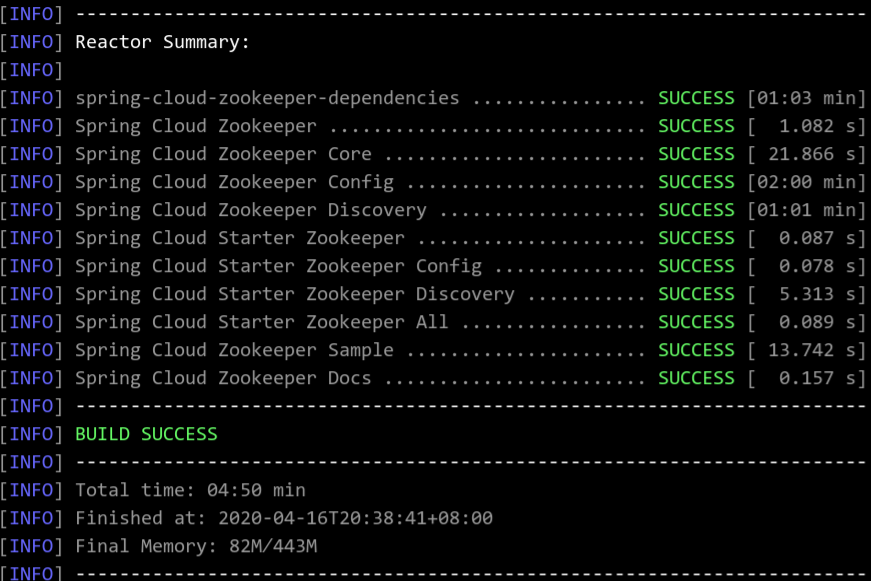
Task: Click the INFO tag beside BUILD SUCCESS
Action: point(31,434)
